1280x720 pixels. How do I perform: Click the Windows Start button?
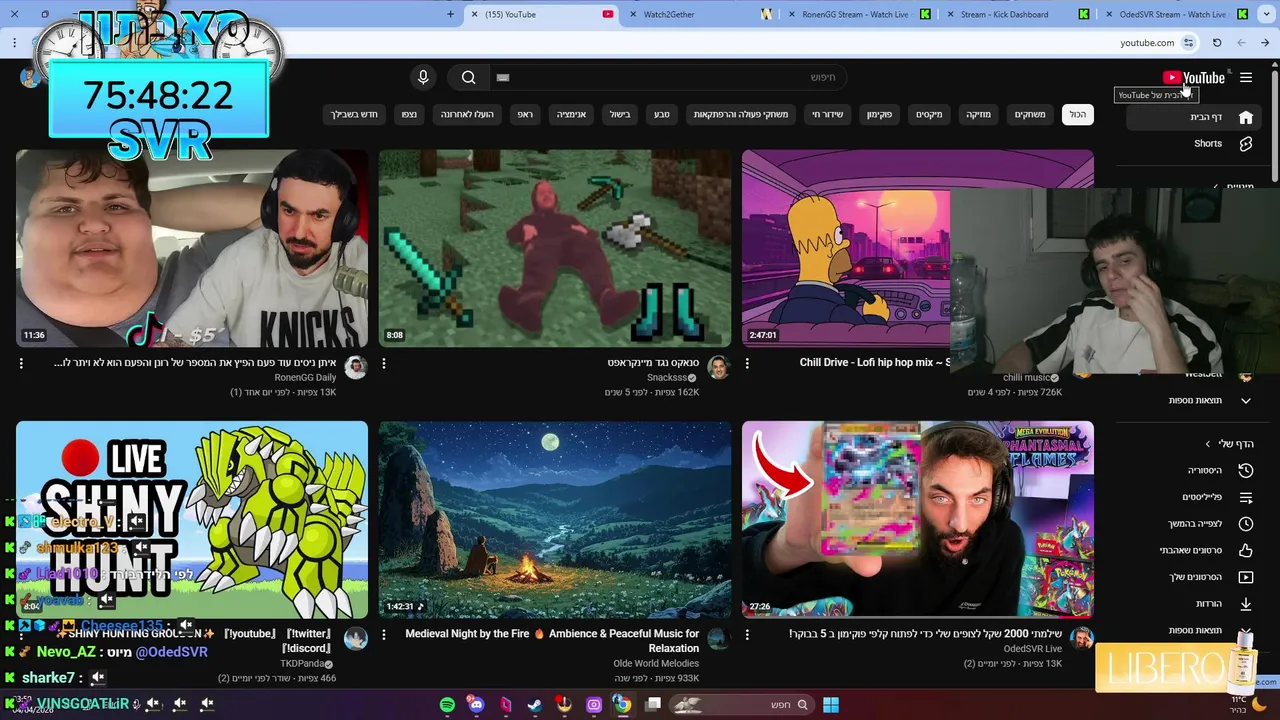pyautogui.click(x=831, y=705)
